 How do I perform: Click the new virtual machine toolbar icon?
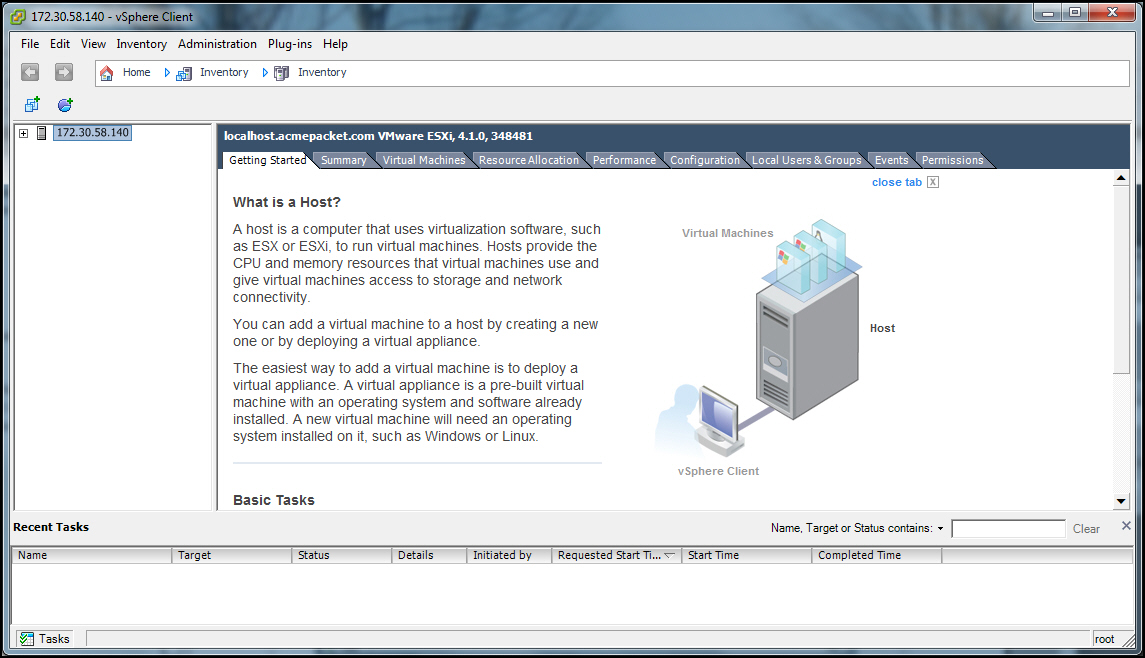point(32,104)
